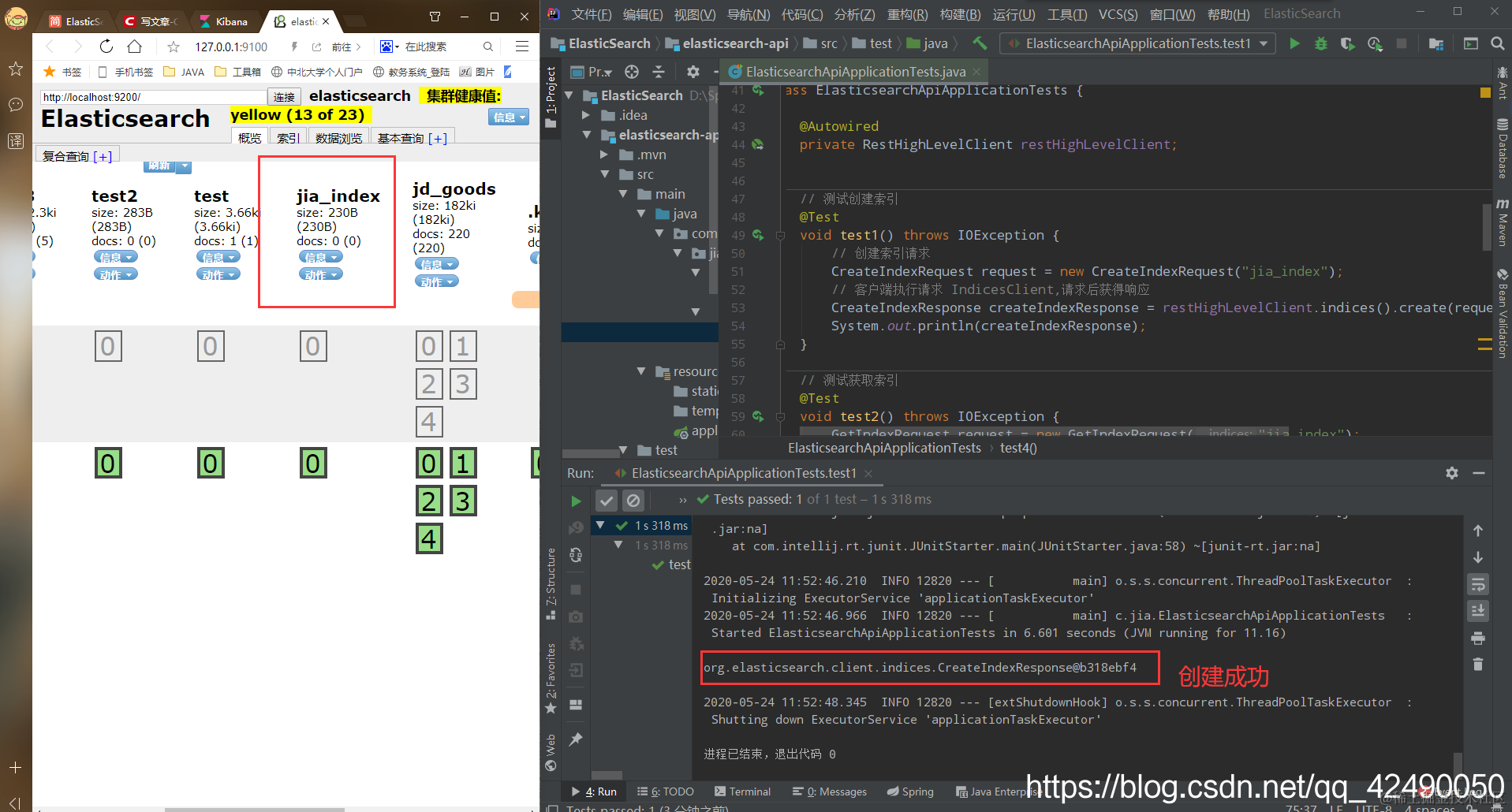Collapse the main folder in the Project tree
The width and height of the screenshot is (1512, 812).
[623, 194]
